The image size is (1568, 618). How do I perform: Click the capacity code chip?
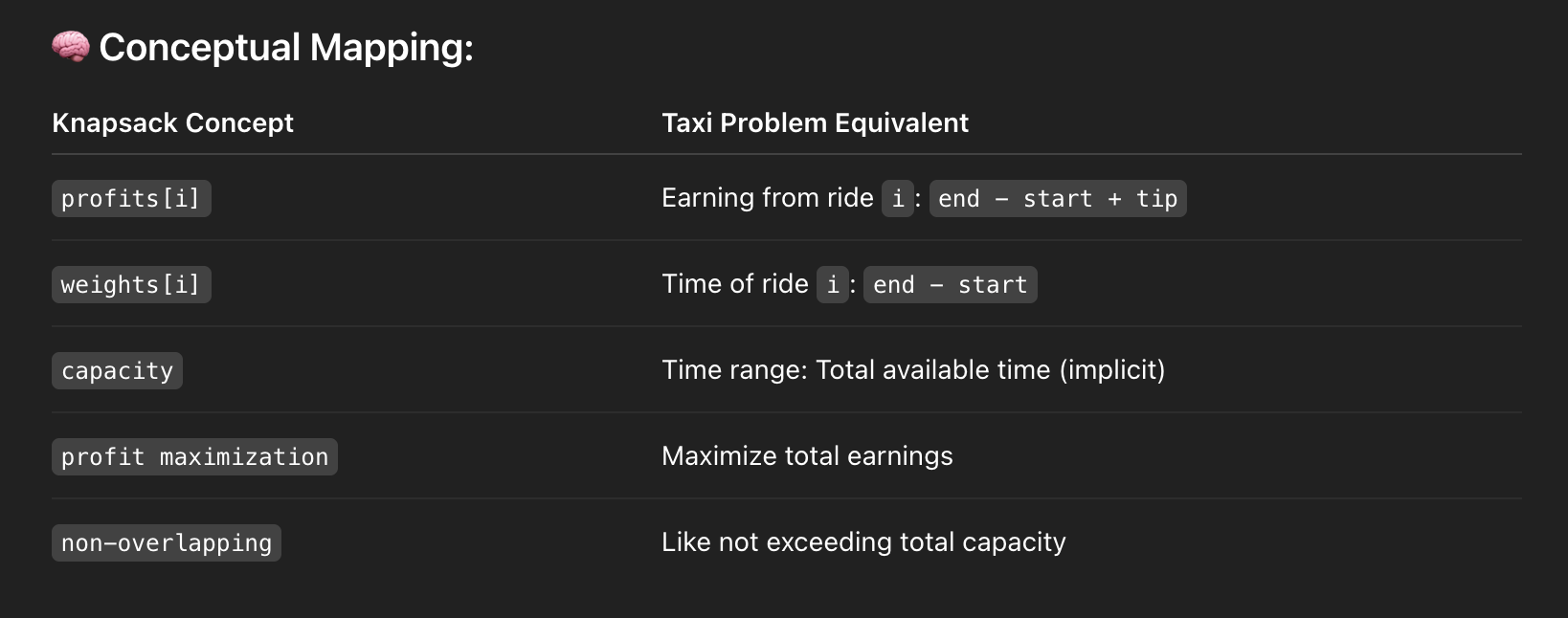click(117, 370)
